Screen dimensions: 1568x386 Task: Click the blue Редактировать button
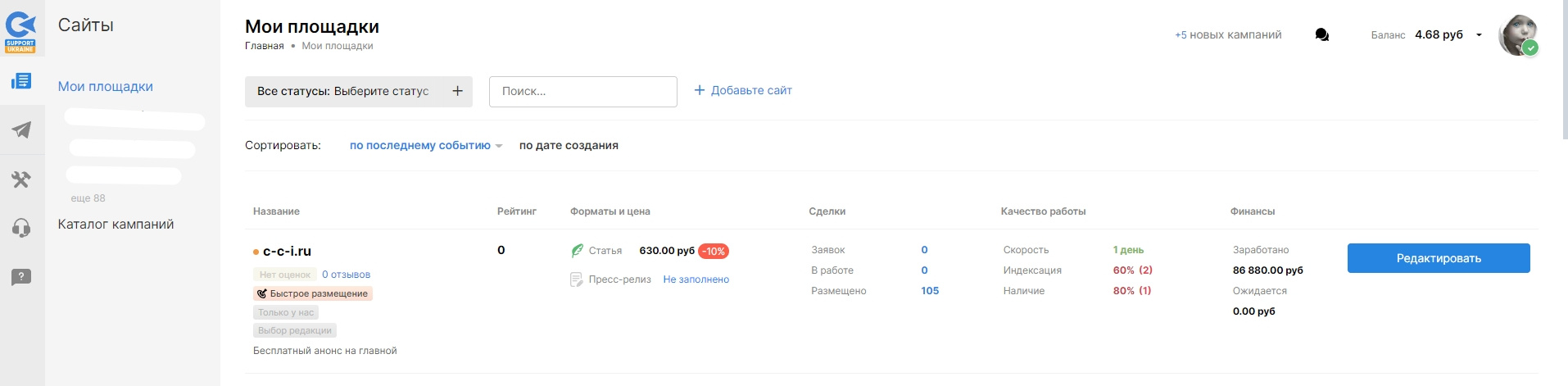pos(1439,258)
